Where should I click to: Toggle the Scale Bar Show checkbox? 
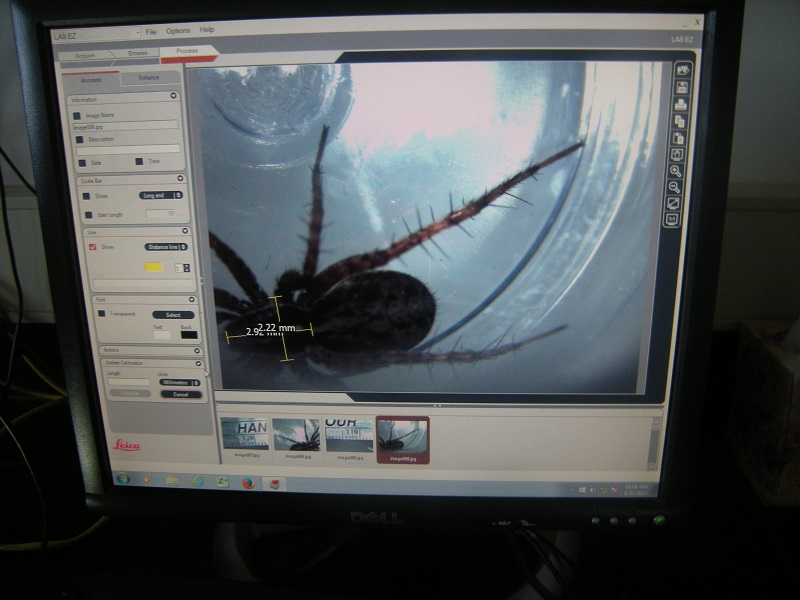pos(87,196)
